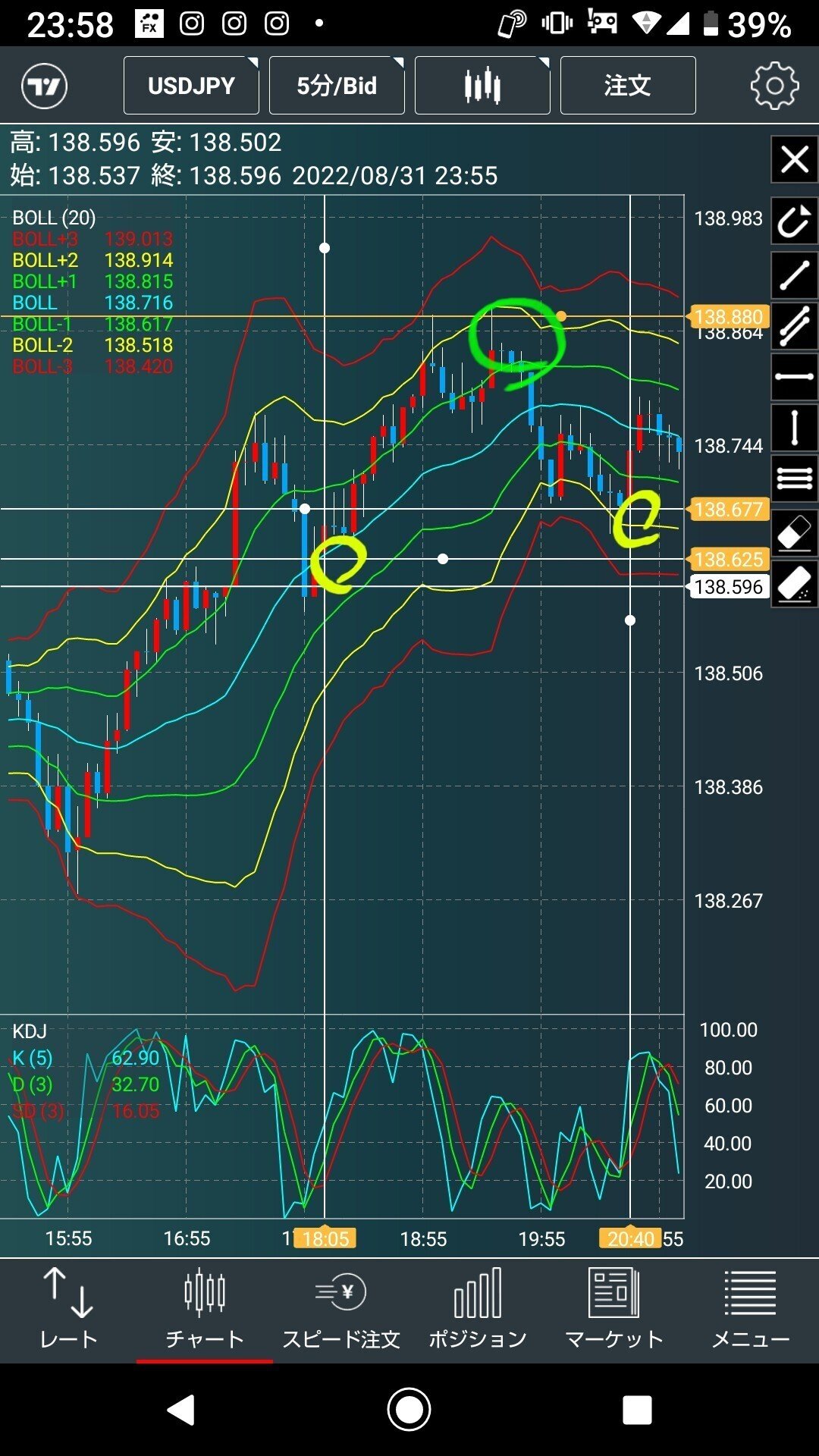Tap the 20:40 vertical line time marker
The width and height of the screenshot is (819, 1456).
click(631, 1238)
